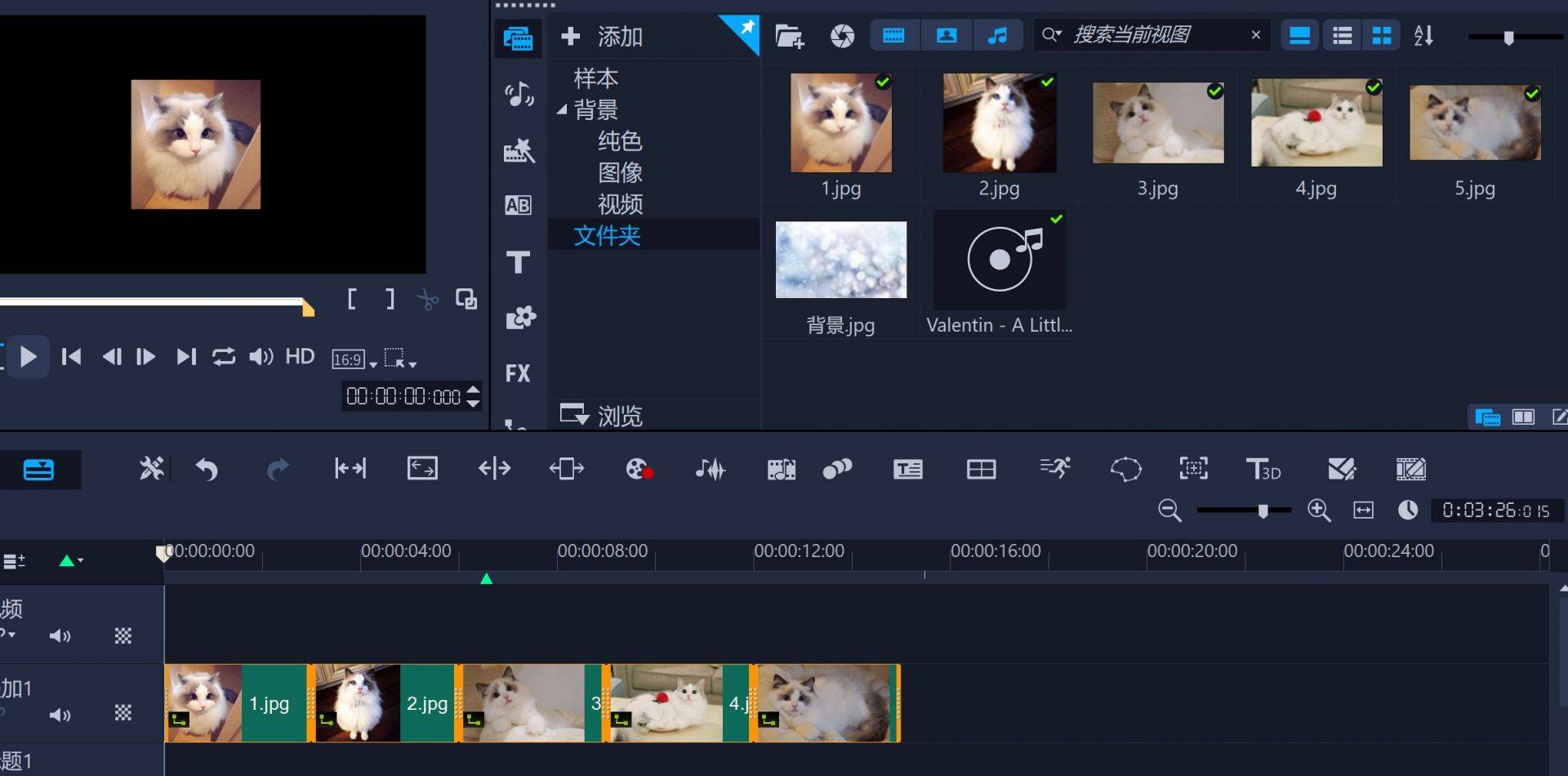Select the 样本 library folder

(x=596, y=78)
